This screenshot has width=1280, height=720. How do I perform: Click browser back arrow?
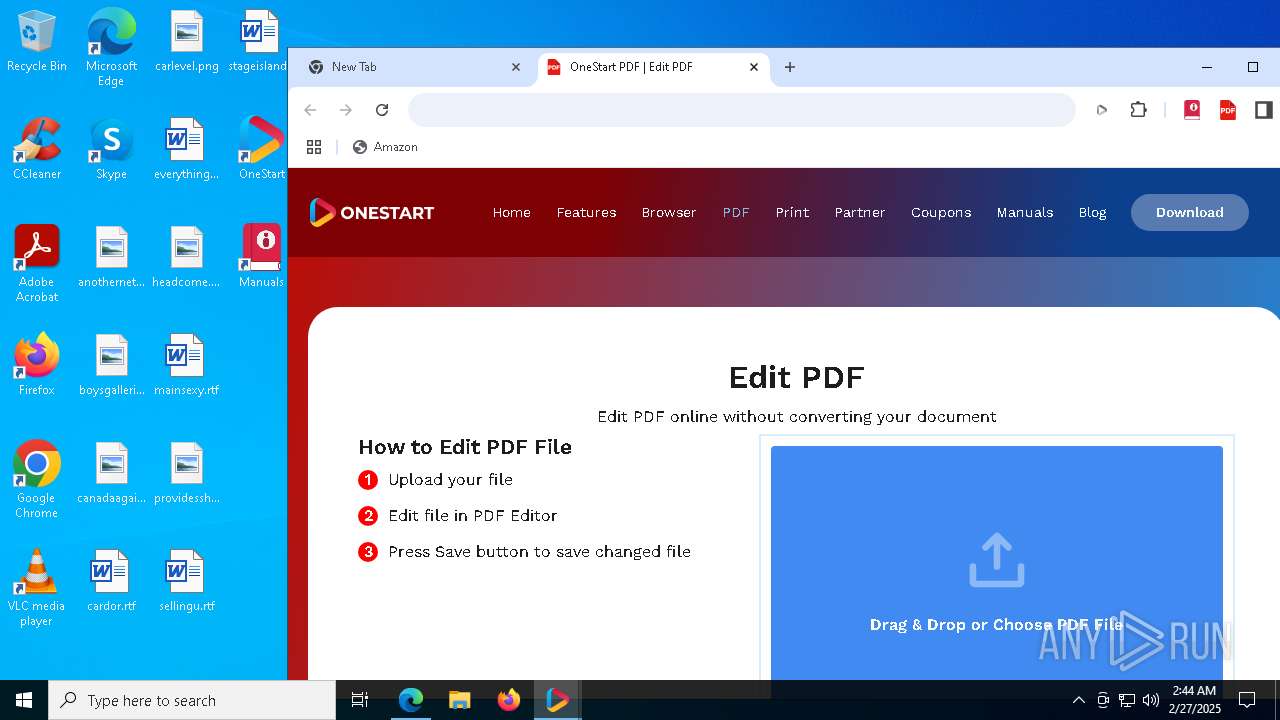[310, 110]
